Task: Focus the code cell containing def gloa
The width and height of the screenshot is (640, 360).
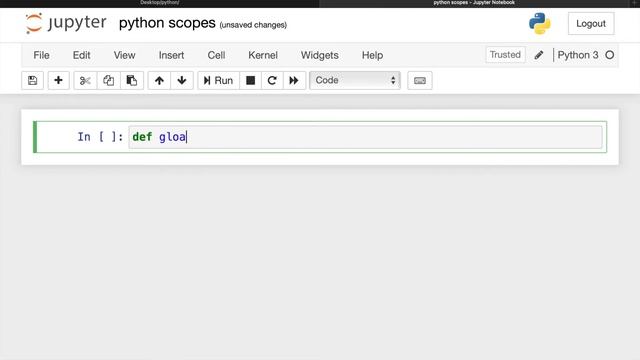Action: pyautogui.click(x=365, y=137)
